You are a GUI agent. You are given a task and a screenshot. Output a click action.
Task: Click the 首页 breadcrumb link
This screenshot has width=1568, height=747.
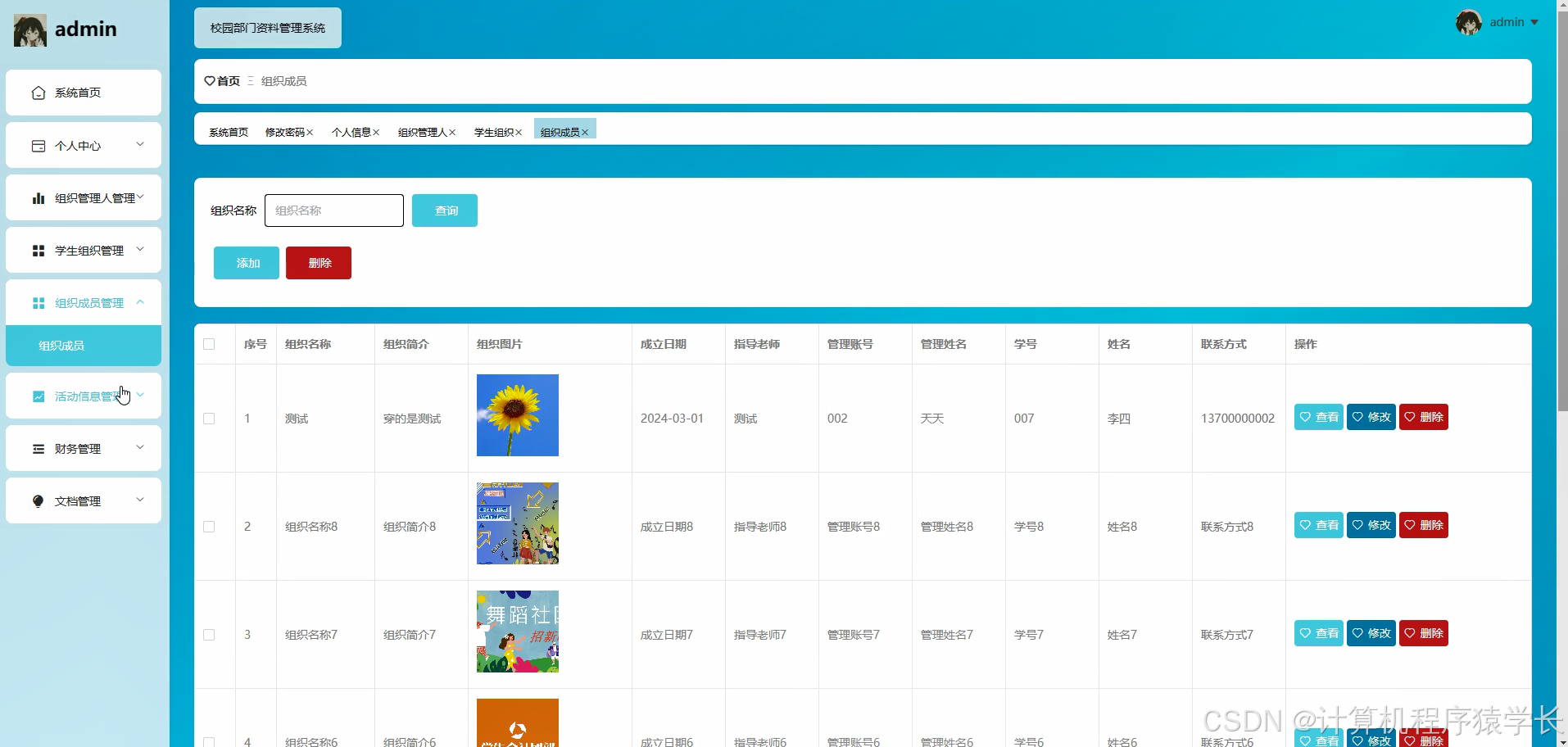[x=229, y=81]
